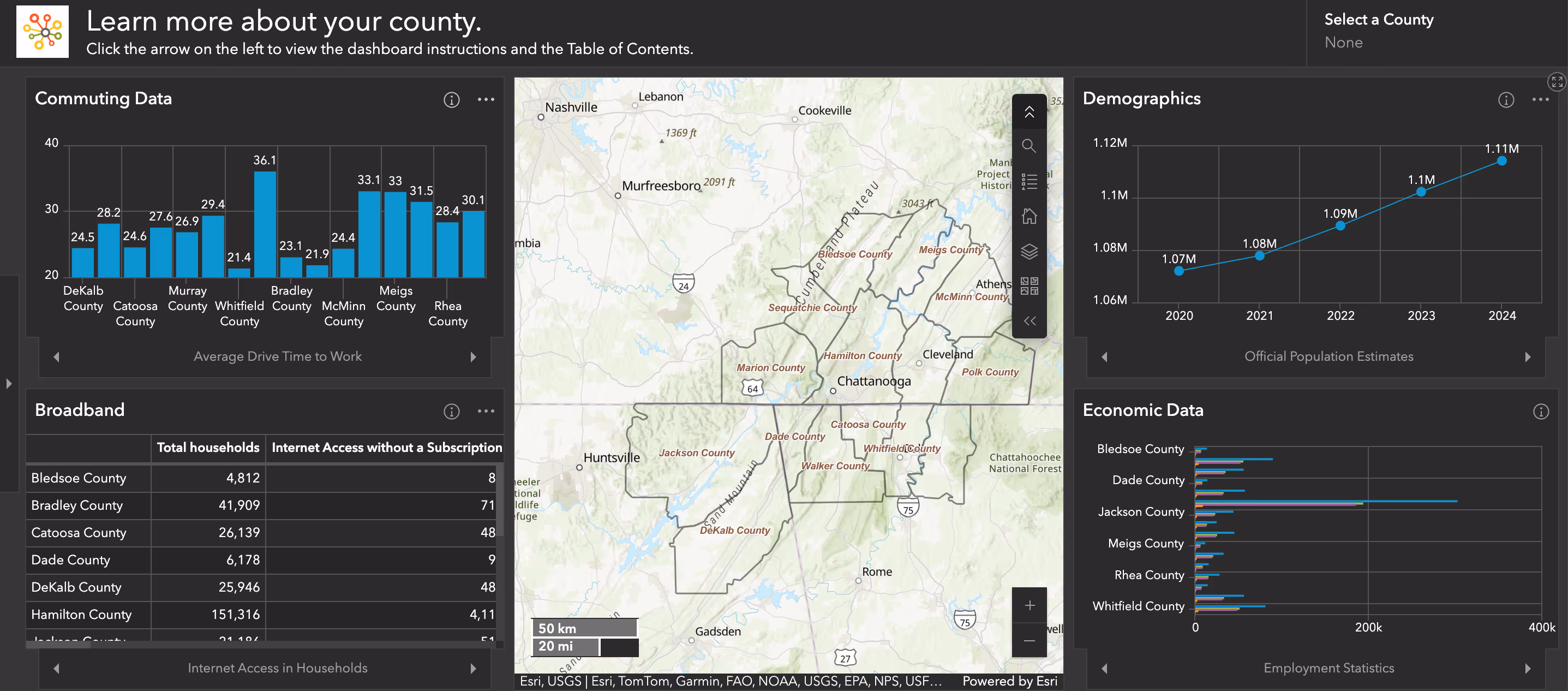Click the dashboard logo in the header
Image resolution: width=1568 pixels, height=691 pixels.
click(42, 32)
